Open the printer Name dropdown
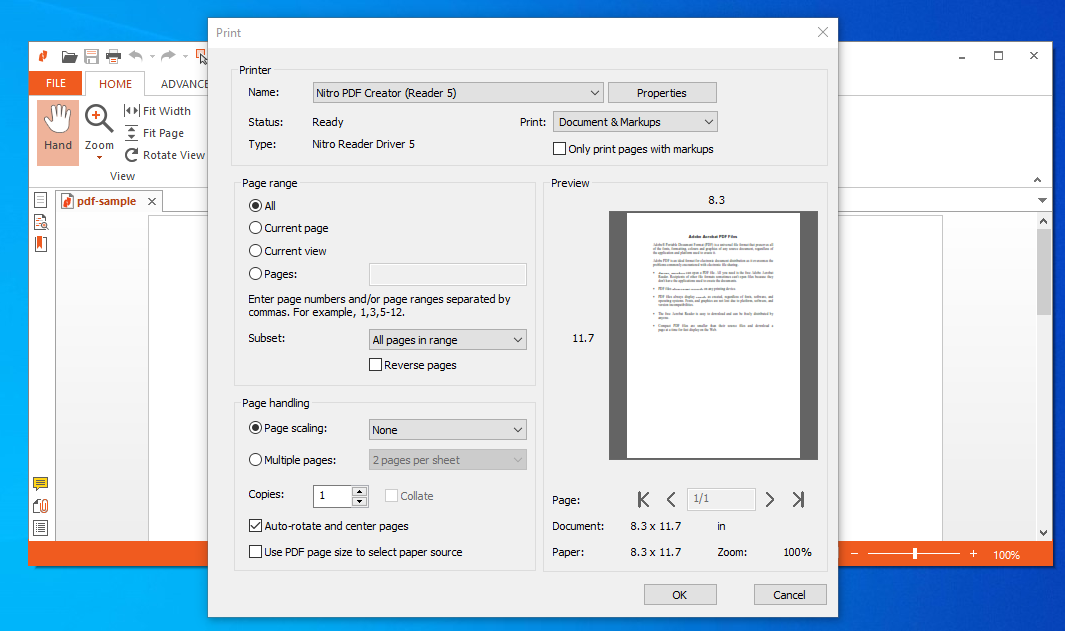 (458, 93)
